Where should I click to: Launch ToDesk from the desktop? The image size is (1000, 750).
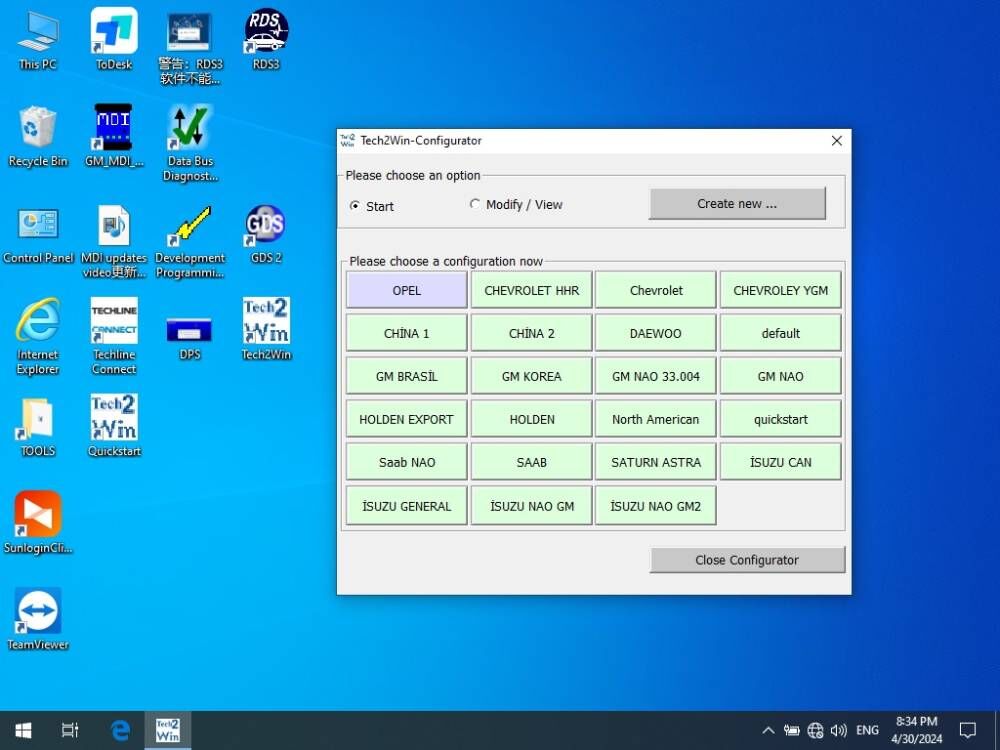point(114,40)
